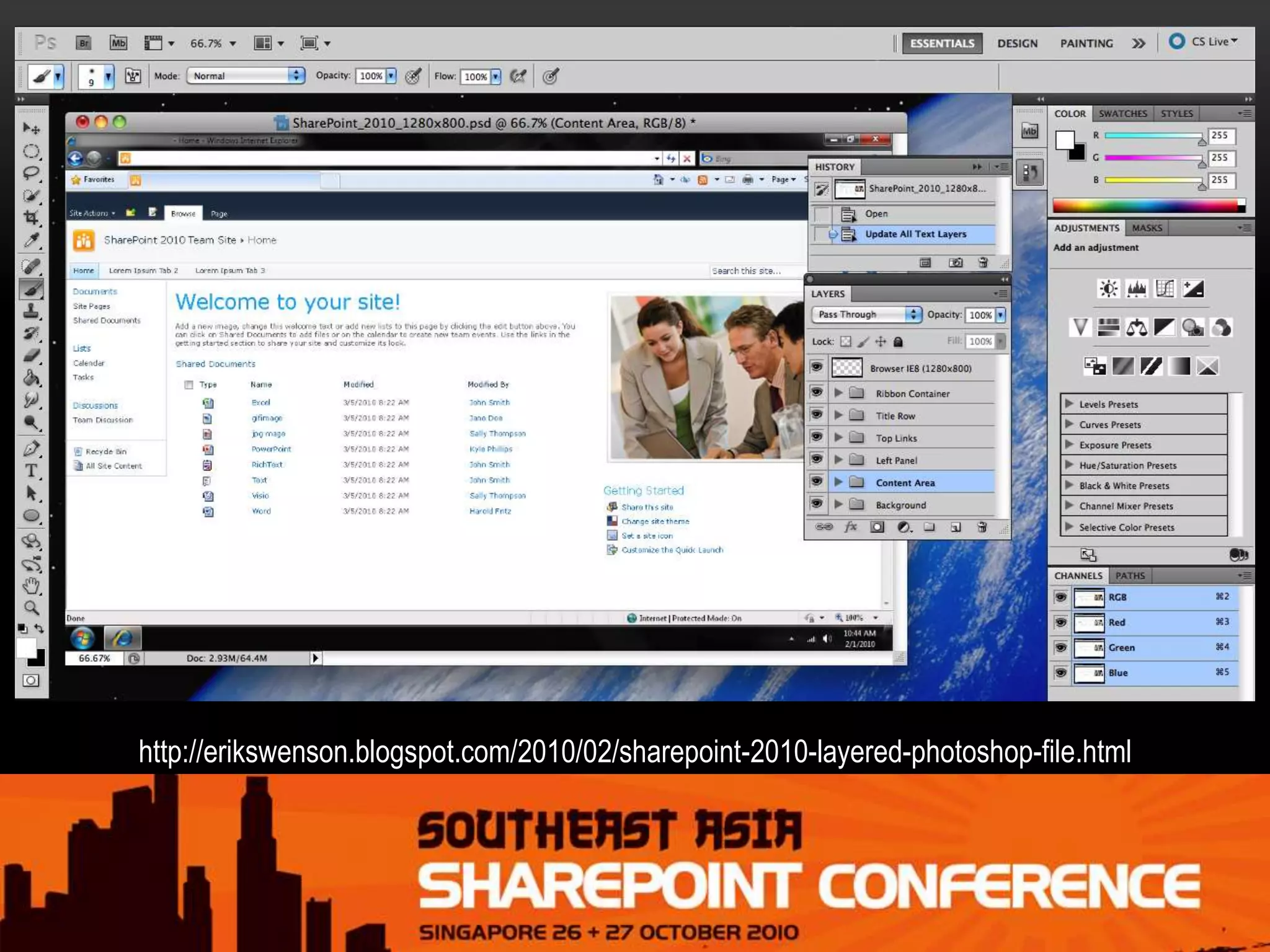This screenshot has width=1270, height=952.
Task: Select the Lasso tool
Action: tap(31, 173)
